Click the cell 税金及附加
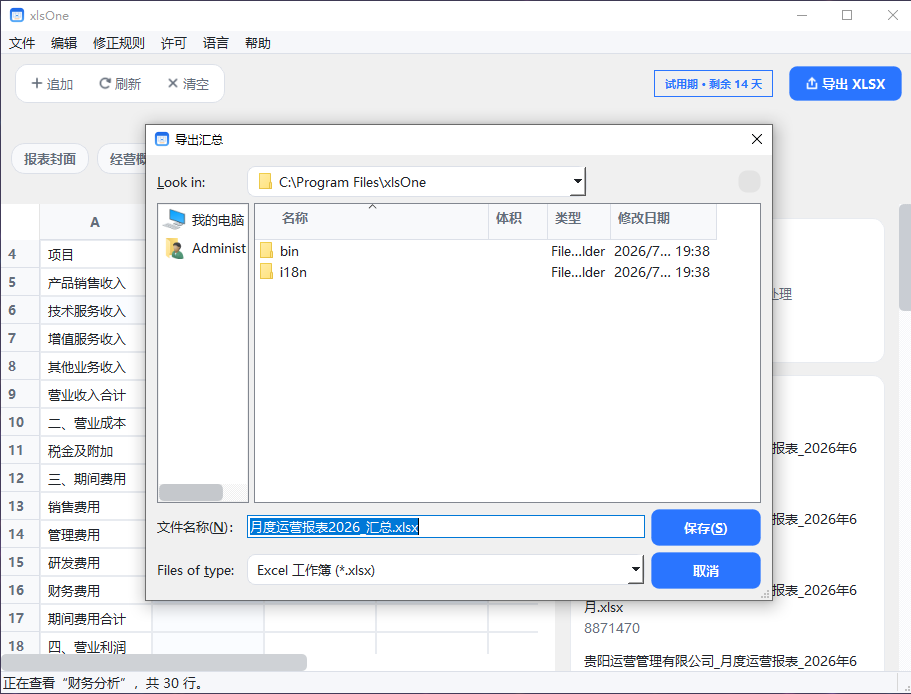This screenshot has width=911, height=694. click(93, 451)
